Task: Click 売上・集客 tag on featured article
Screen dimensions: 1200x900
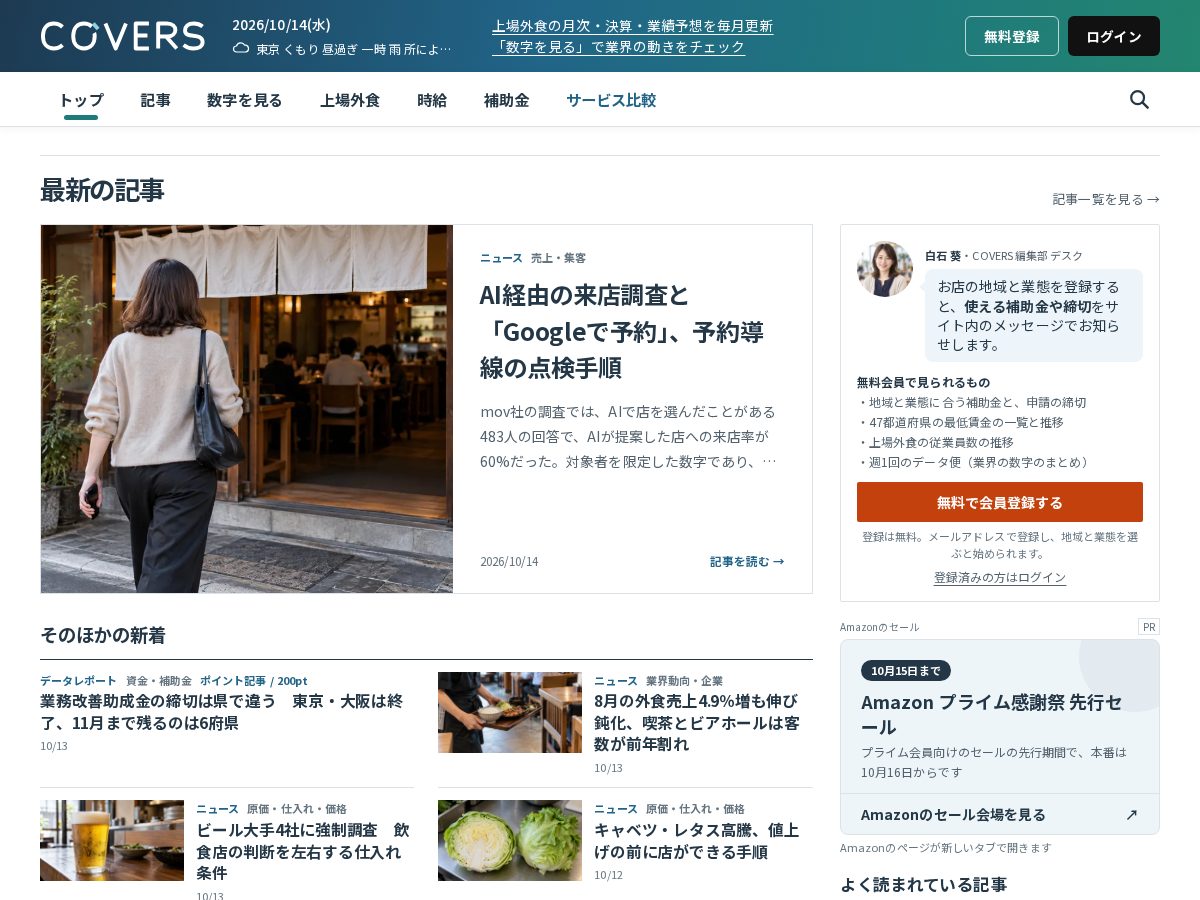Action: 558,257
